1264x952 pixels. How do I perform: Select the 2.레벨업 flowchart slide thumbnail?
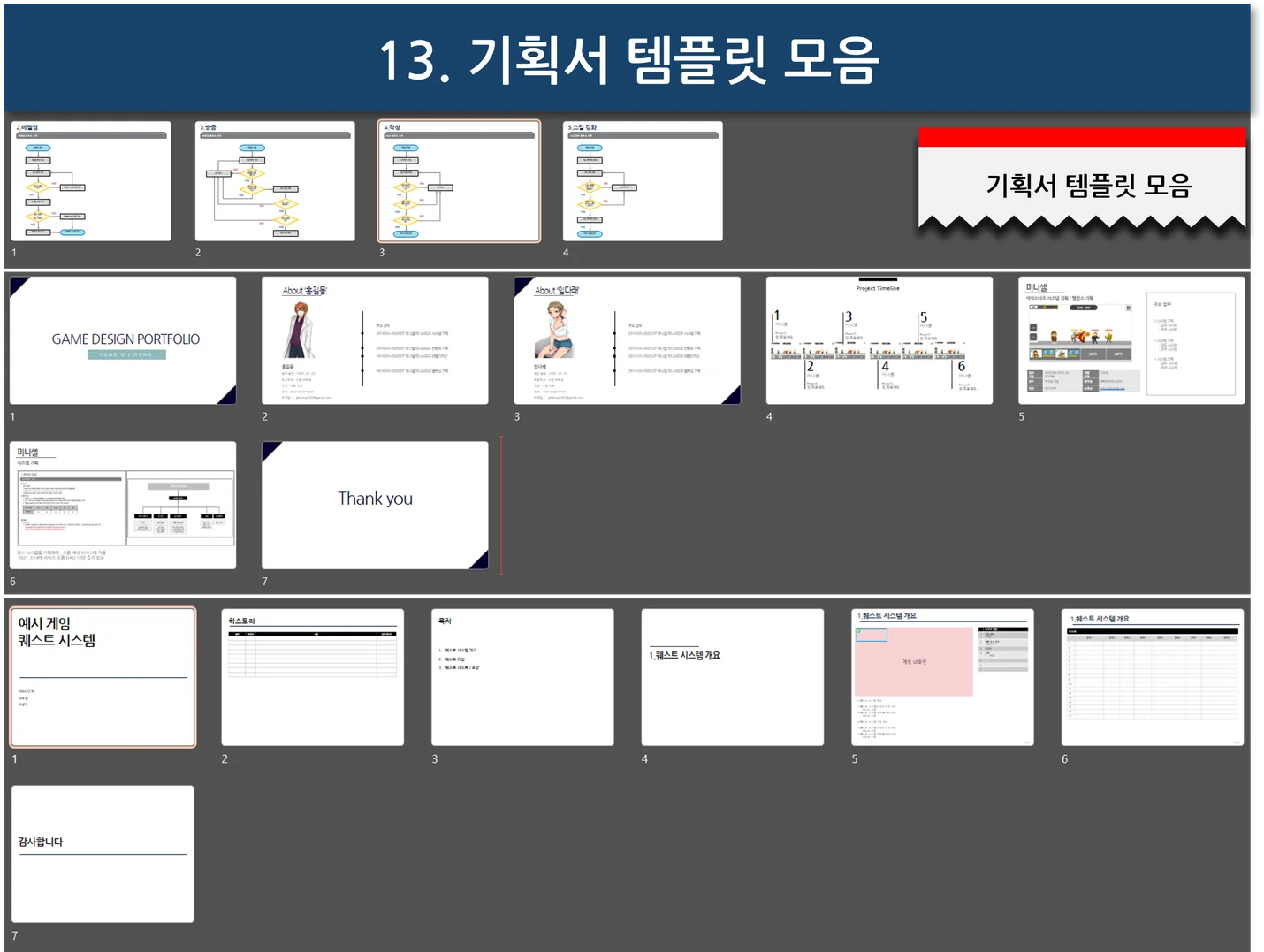click(x=91, y=180)
